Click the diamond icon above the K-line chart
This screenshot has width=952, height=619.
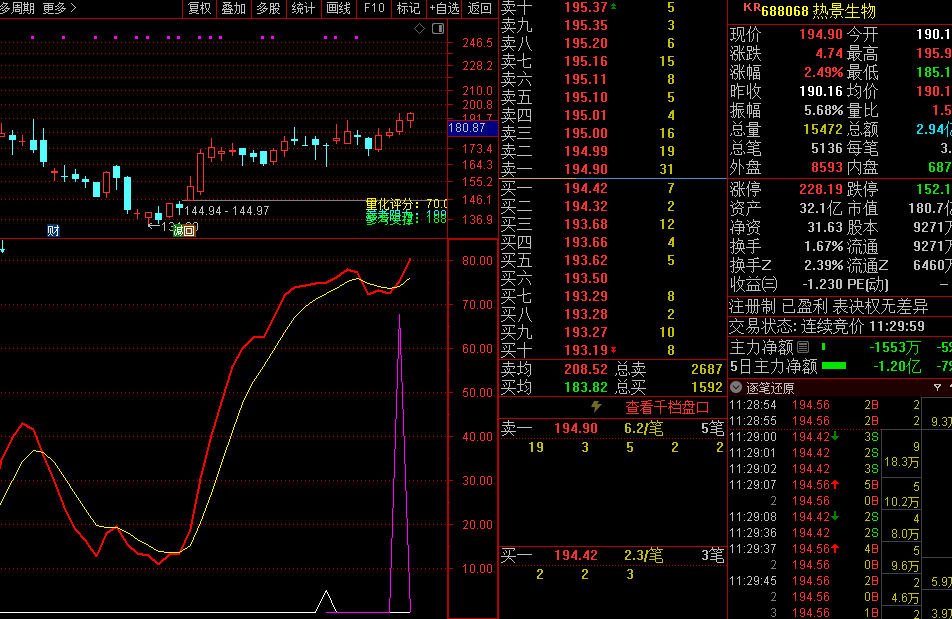[420, 28]
